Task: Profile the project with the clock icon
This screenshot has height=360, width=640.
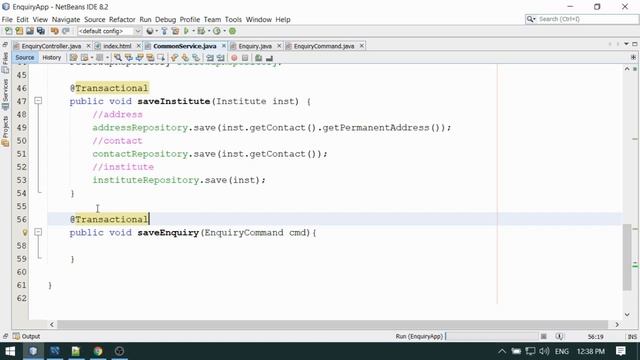Action: click(x=217, y=31)
